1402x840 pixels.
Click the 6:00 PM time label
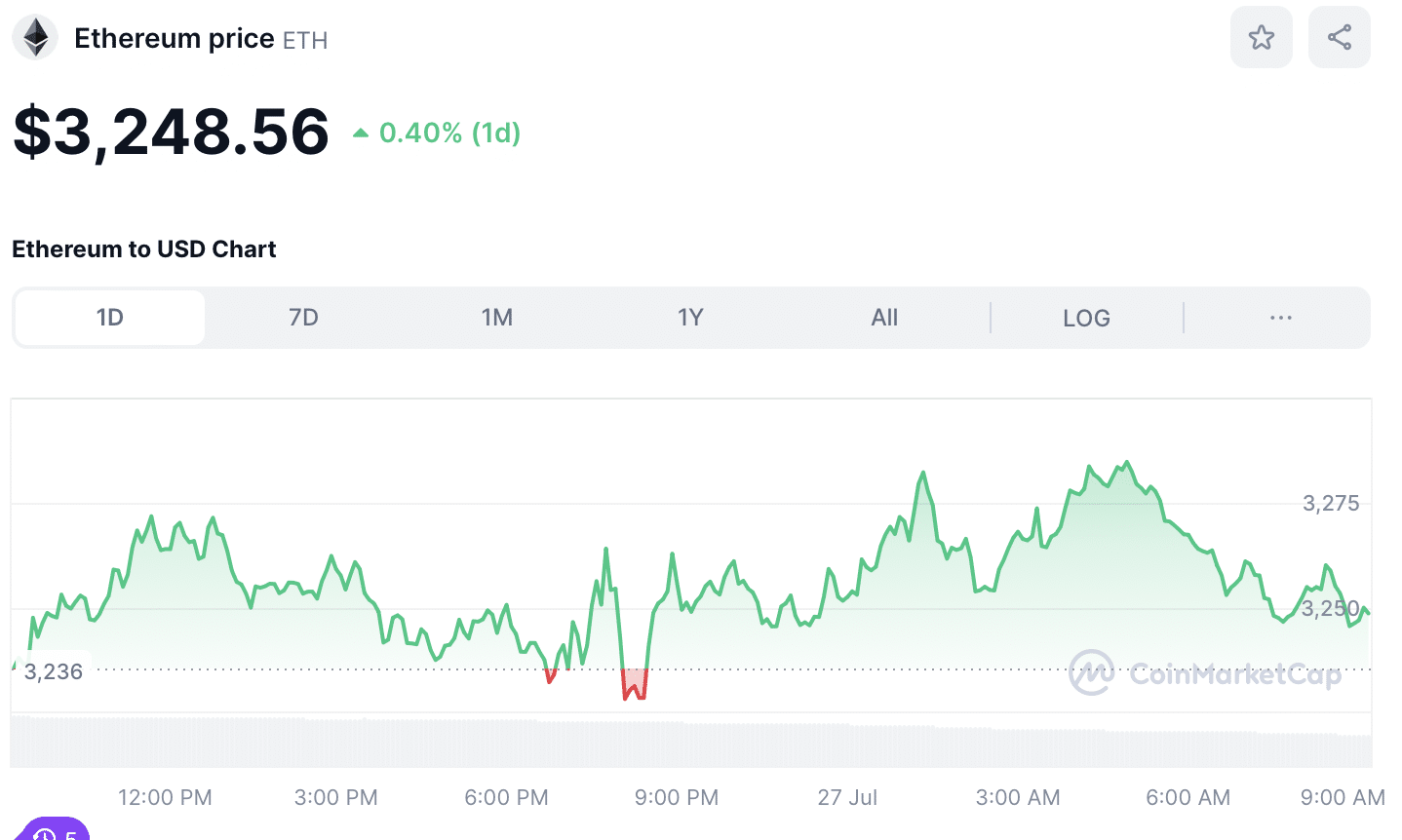click(x=506, y=797)
